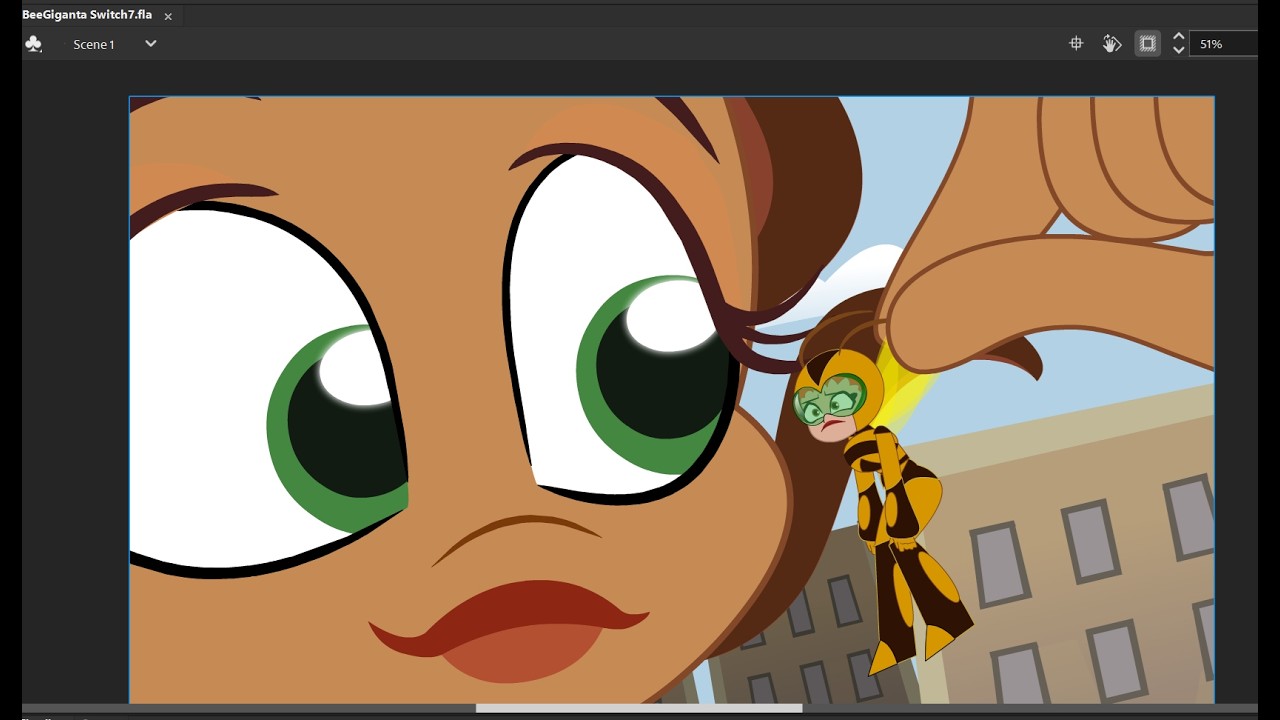
Task: Select the Rotation tool icon
Action: pos(1112,44)
